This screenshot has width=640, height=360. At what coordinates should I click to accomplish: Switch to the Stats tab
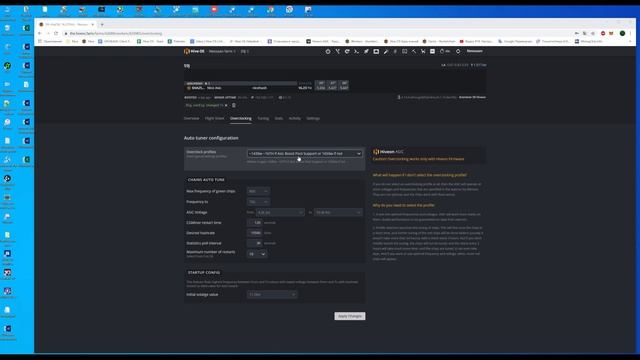point(279,118)
